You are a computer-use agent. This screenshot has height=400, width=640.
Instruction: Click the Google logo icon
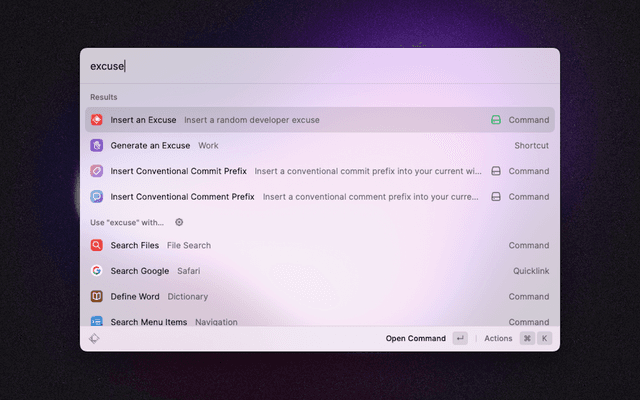pos(97,271)
